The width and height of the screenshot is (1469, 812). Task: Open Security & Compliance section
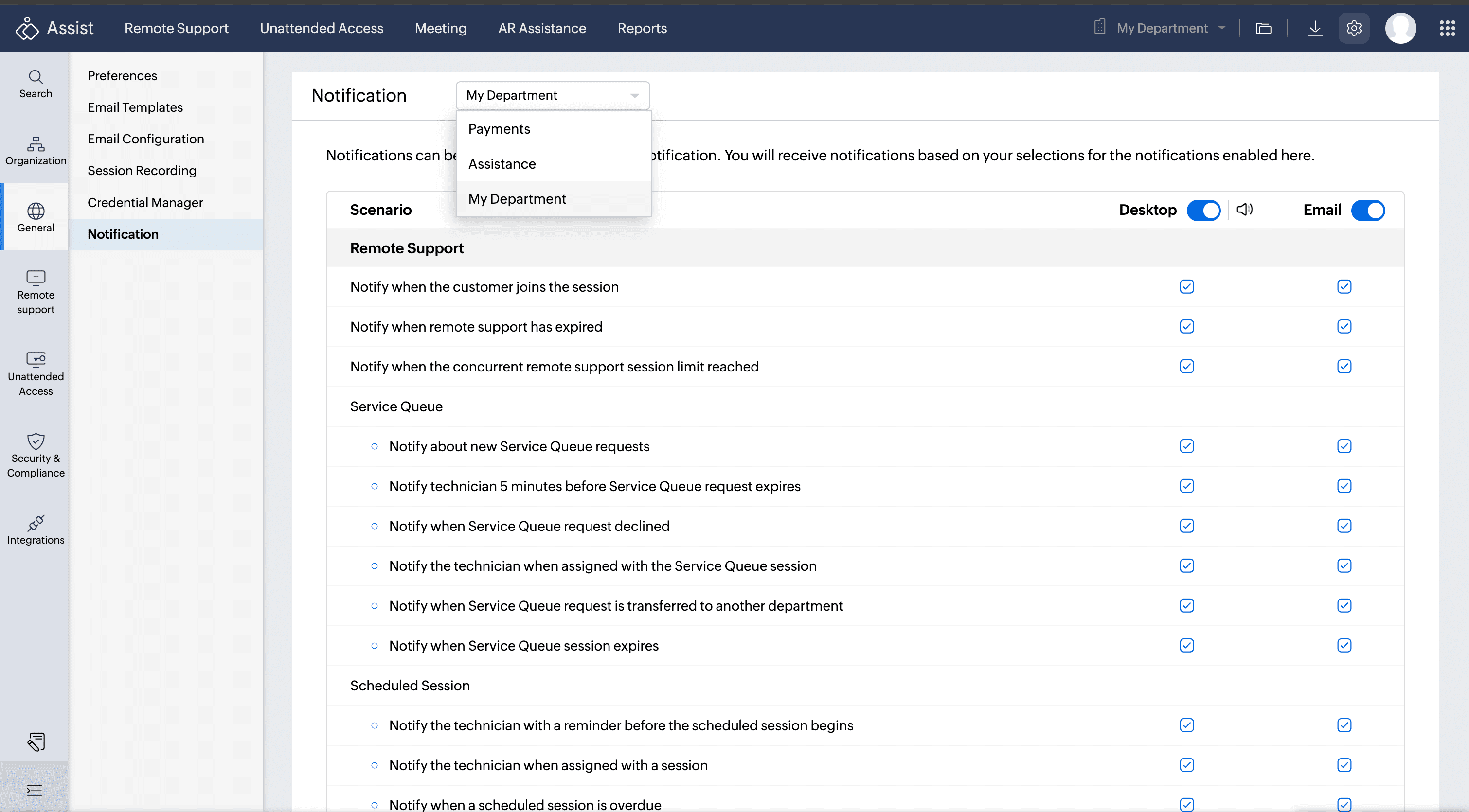coord(36,456)
